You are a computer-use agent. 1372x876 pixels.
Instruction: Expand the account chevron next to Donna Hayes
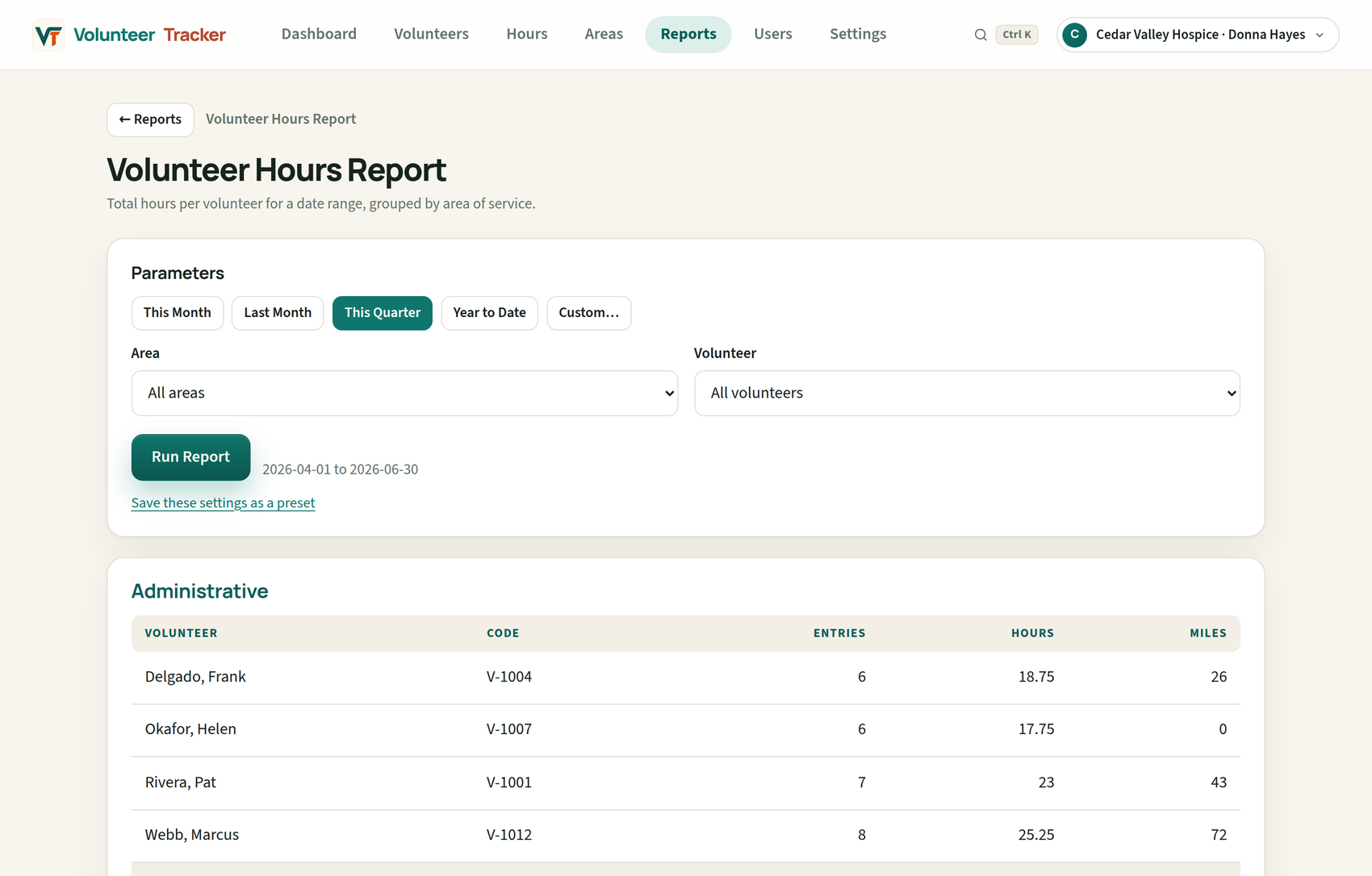[1320, 35]
